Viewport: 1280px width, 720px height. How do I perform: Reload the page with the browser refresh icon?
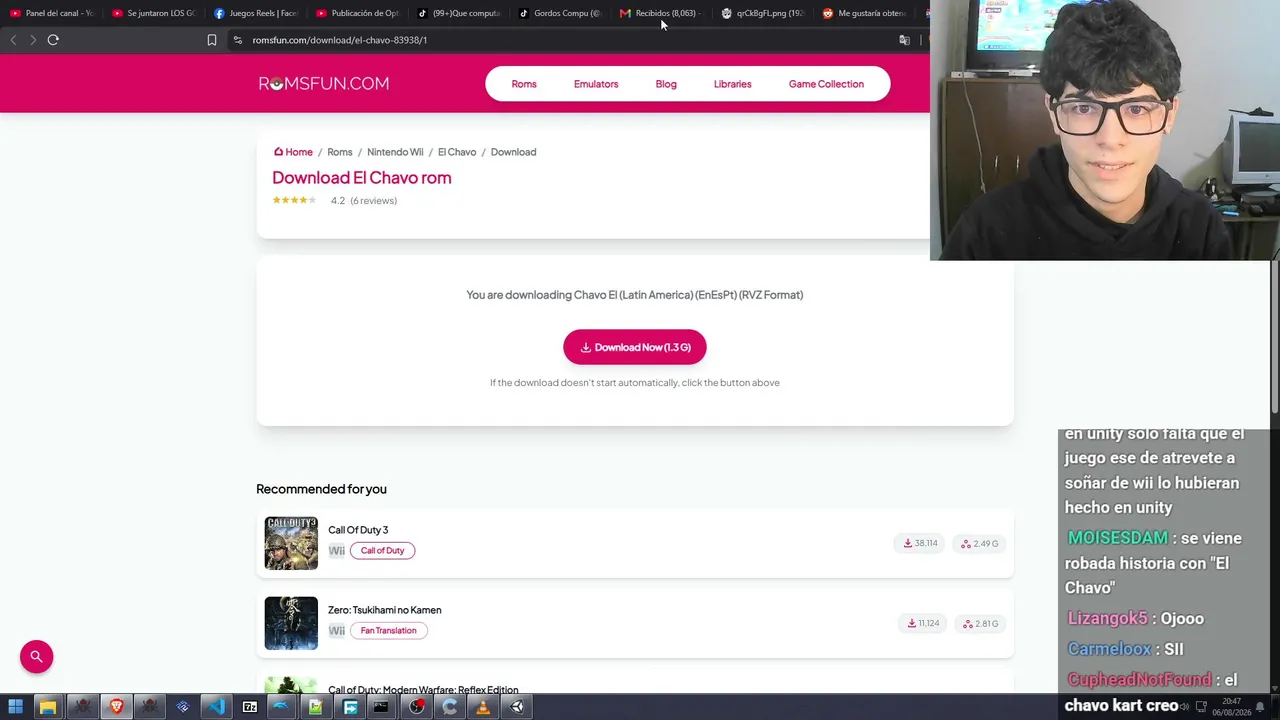[53, 40]
